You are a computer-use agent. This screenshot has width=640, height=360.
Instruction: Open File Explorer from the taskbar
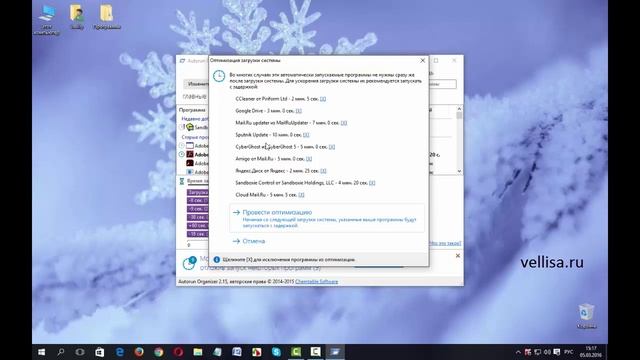point(198,352)
